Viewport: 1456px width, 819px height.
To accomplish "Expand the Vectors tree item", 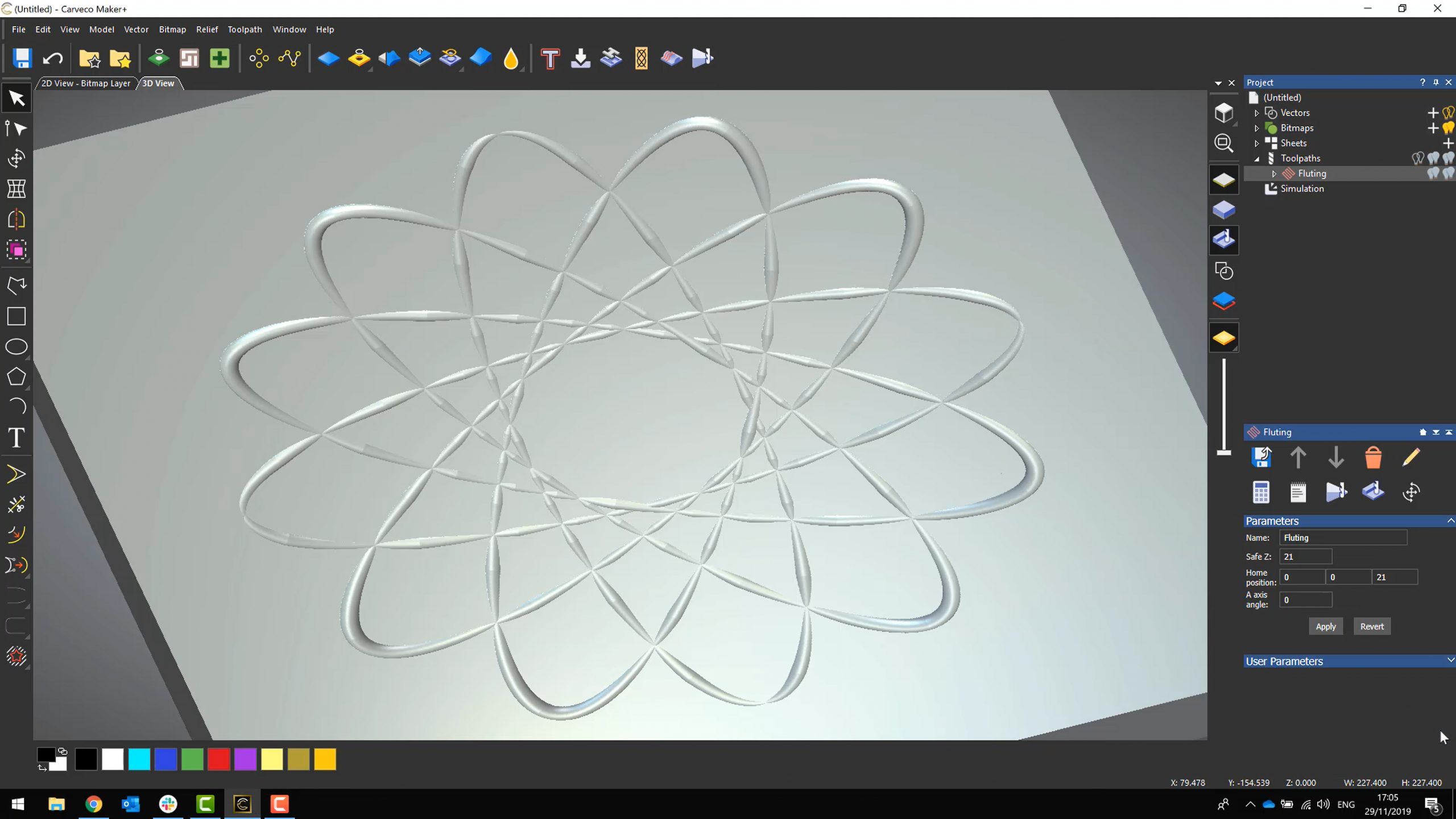I will pos(1257,112).
